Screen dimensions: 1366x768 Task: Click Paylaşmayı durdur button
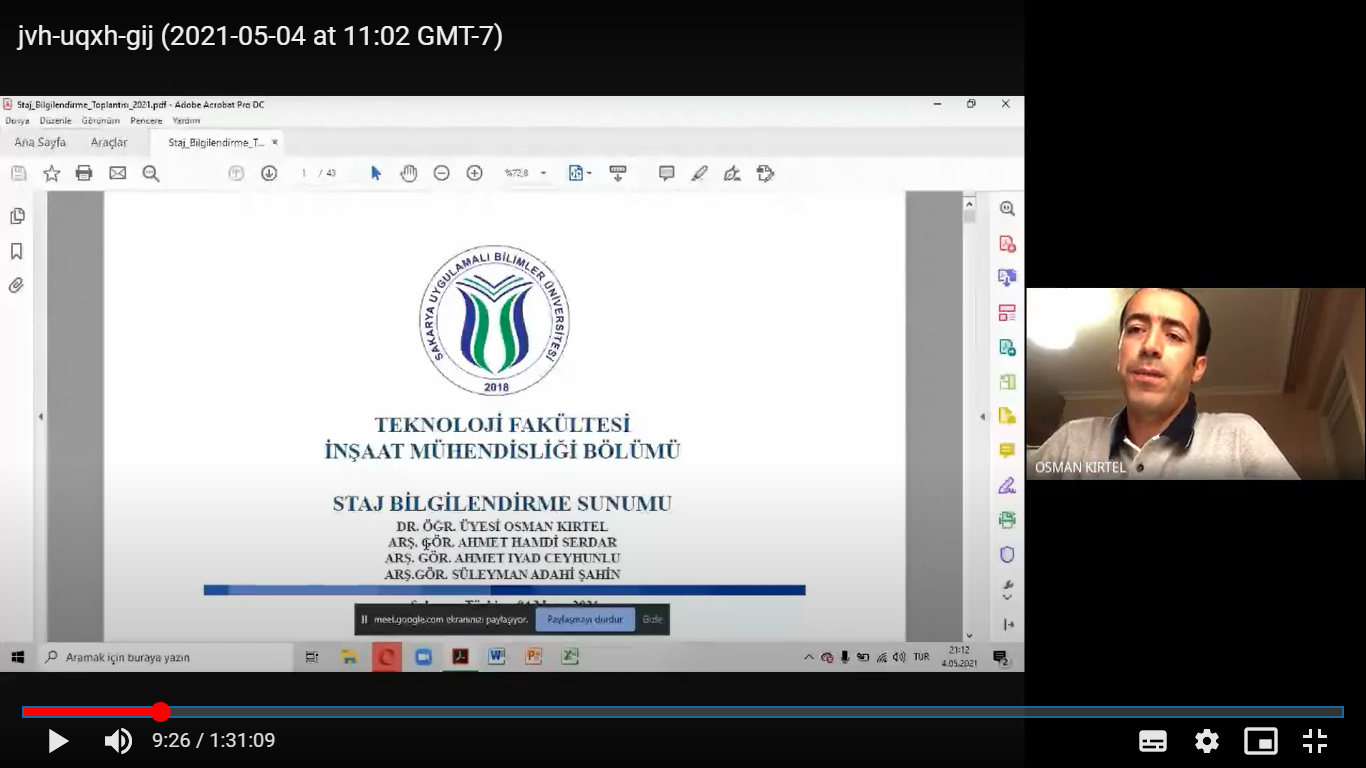tap(585, 620)
